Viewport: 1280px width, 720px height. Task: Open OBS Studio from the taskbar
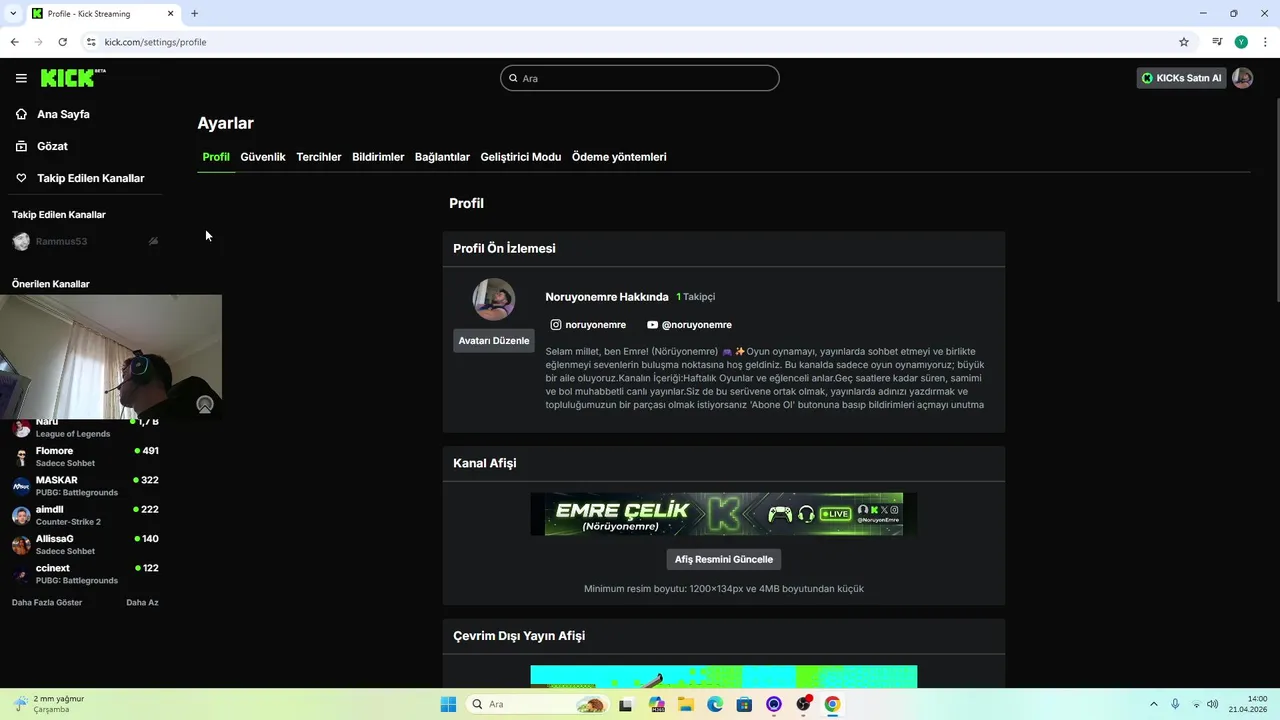pos(803,704)
